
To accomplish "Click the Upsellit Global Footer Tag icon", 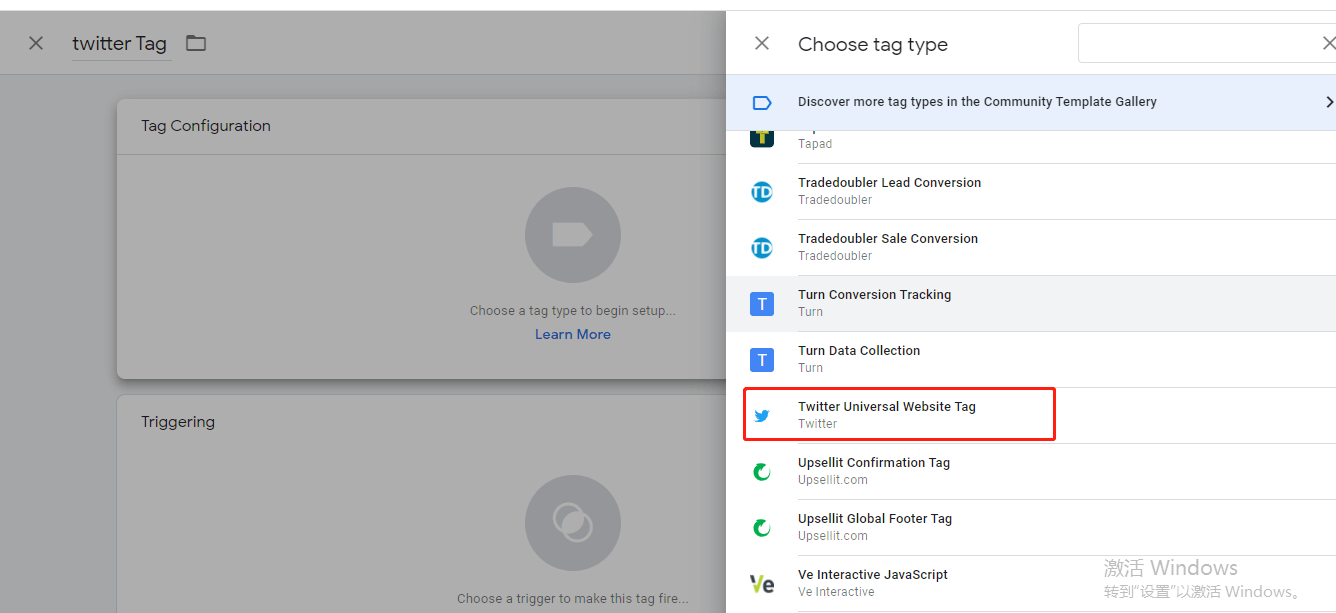I will pyautogui.click(x=762, y=527).
